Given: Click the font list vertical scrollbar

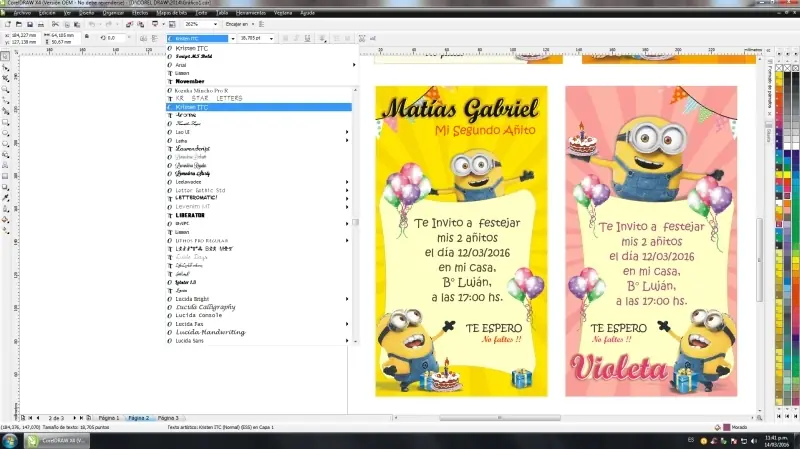Looking at the screenshot, I should tap(355, 215).
